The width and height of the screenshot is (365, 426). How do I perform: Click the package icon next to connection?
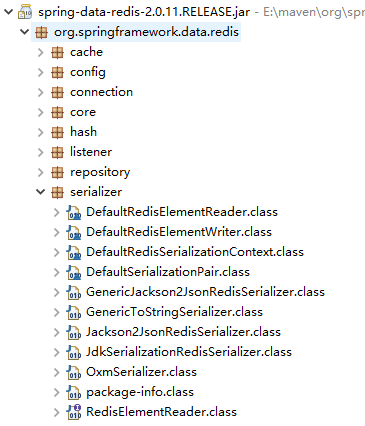click(57, 92)
